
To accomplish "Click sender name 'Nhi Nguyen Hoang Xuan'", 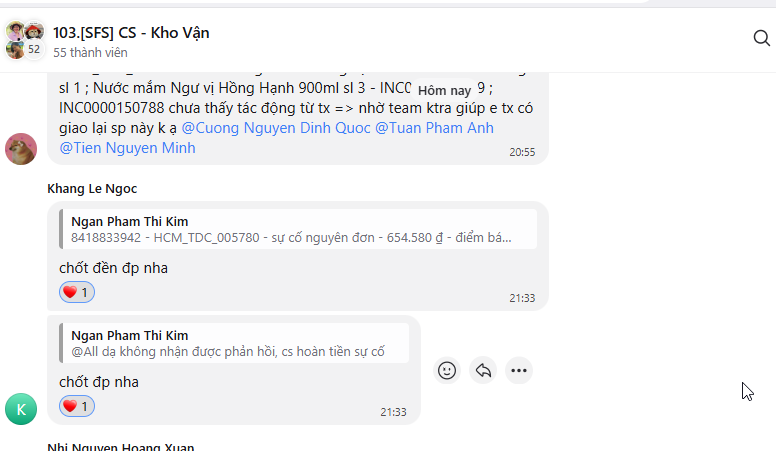I will coord(121,447).
